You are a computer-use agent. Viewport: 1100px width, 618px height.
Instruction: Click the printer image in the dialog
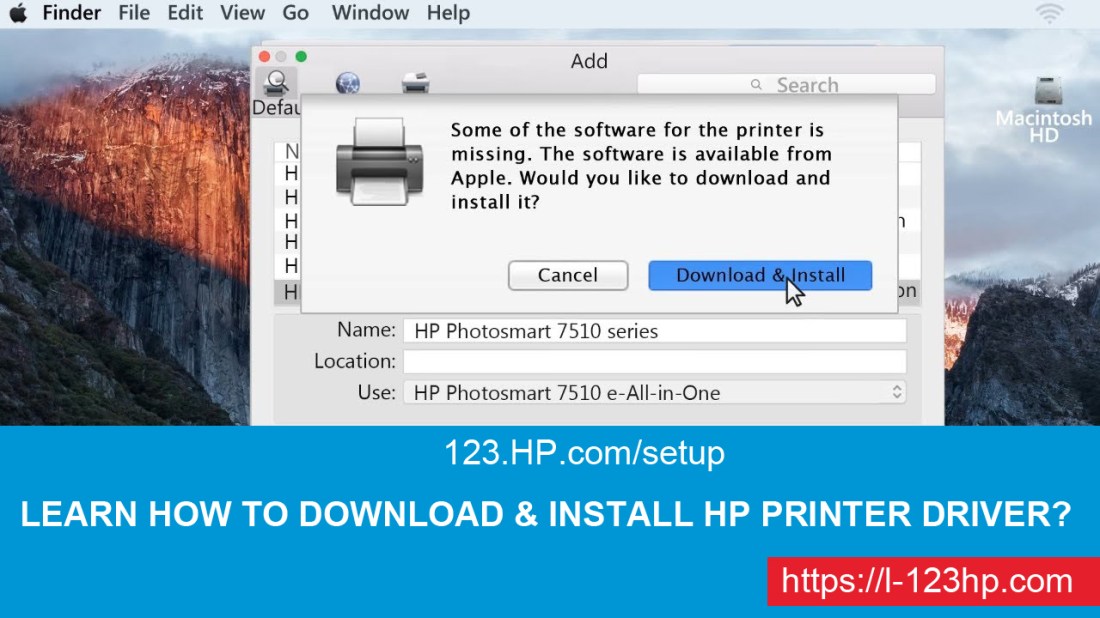(379, 160)
